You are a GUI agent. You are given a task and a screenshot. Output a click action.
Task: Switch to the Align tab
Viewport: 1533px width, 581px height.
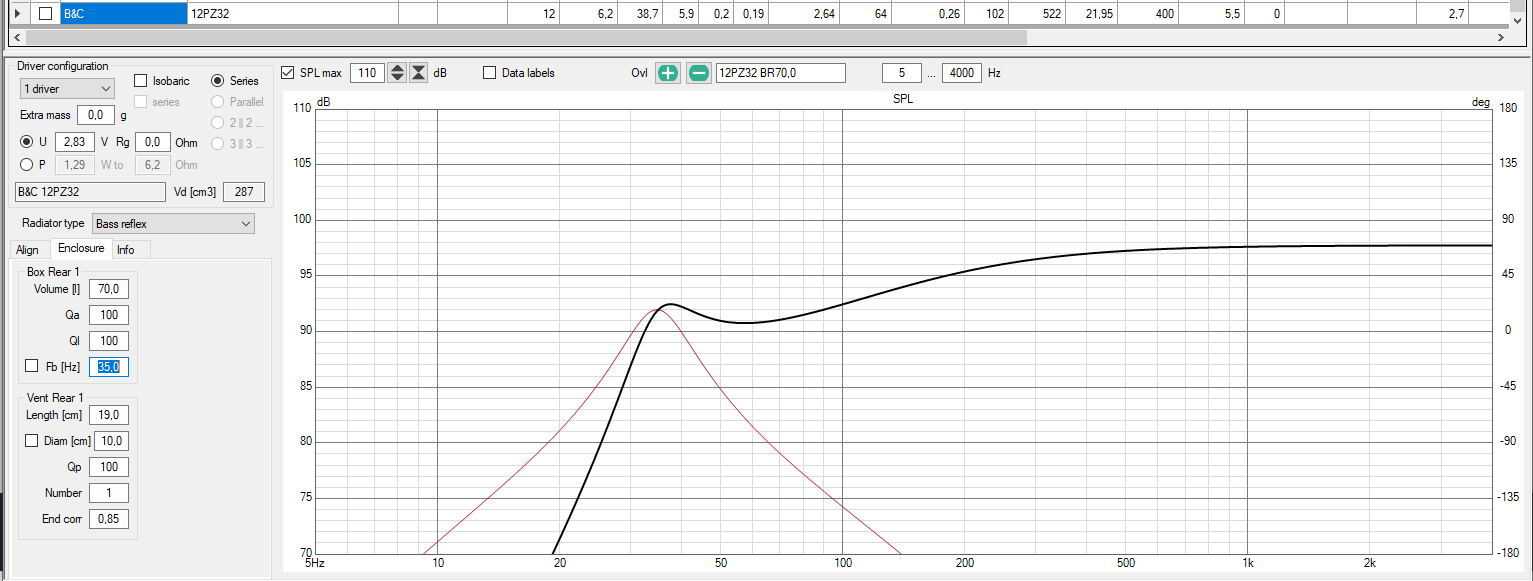click(x=27, y=249)
